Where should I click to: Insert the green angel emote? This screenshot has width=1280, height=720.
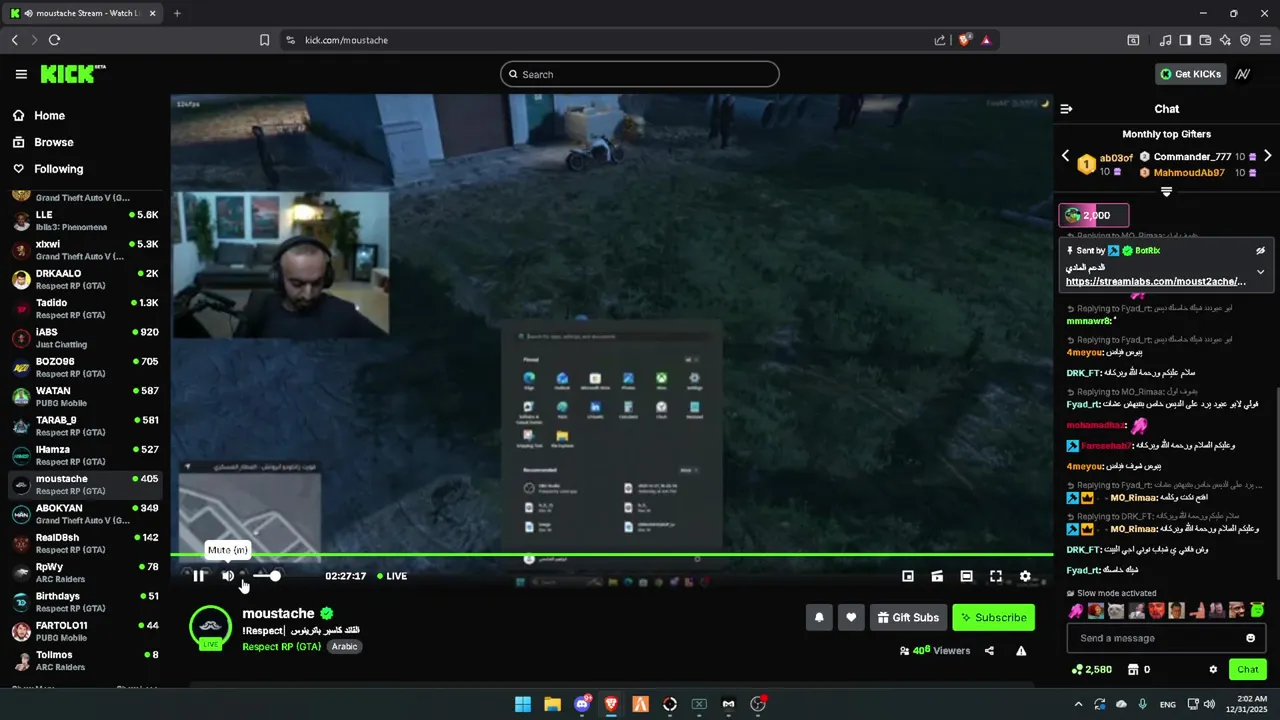point(1257,610)
